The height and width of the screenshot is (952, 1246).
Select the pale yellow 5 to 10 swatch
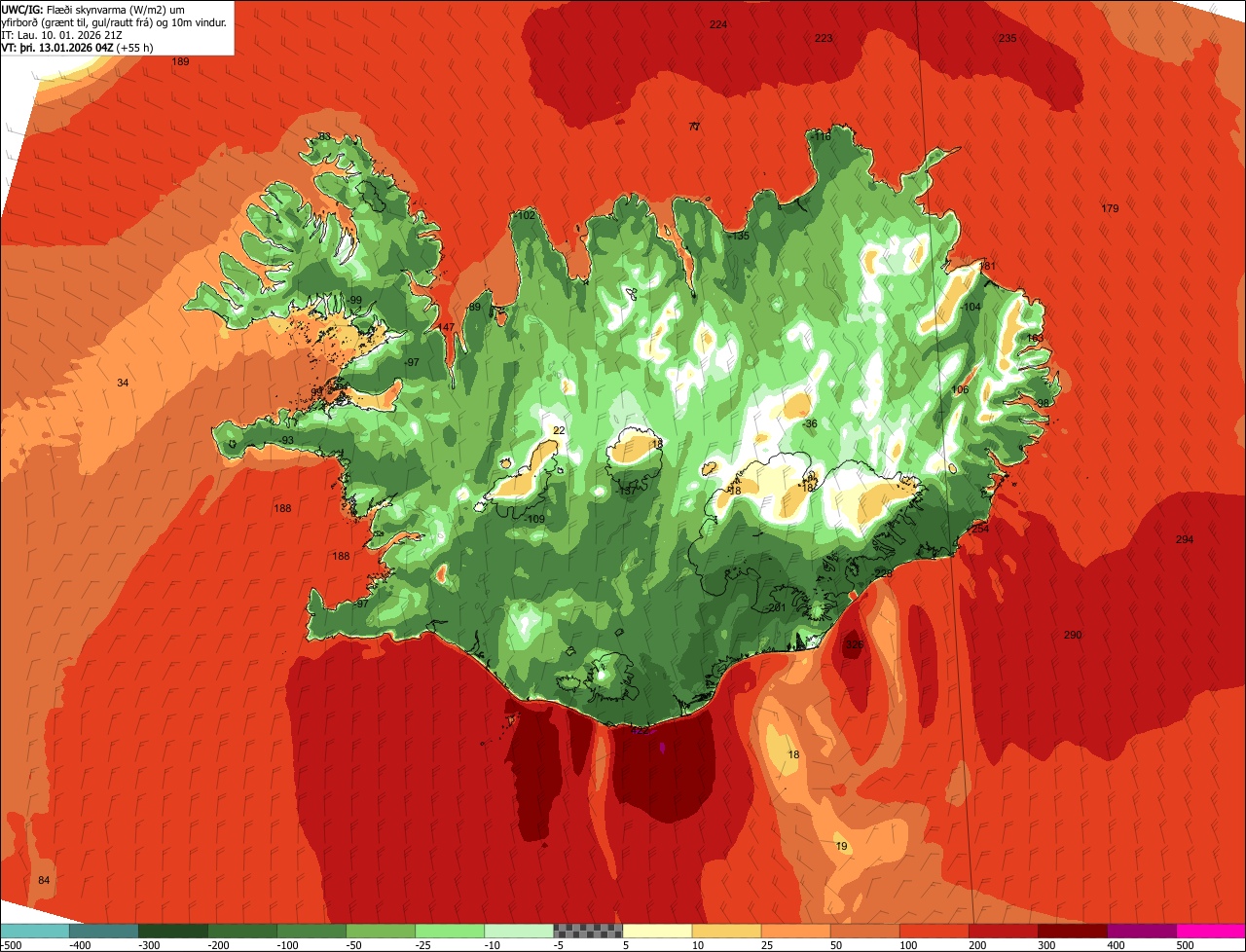657,931
